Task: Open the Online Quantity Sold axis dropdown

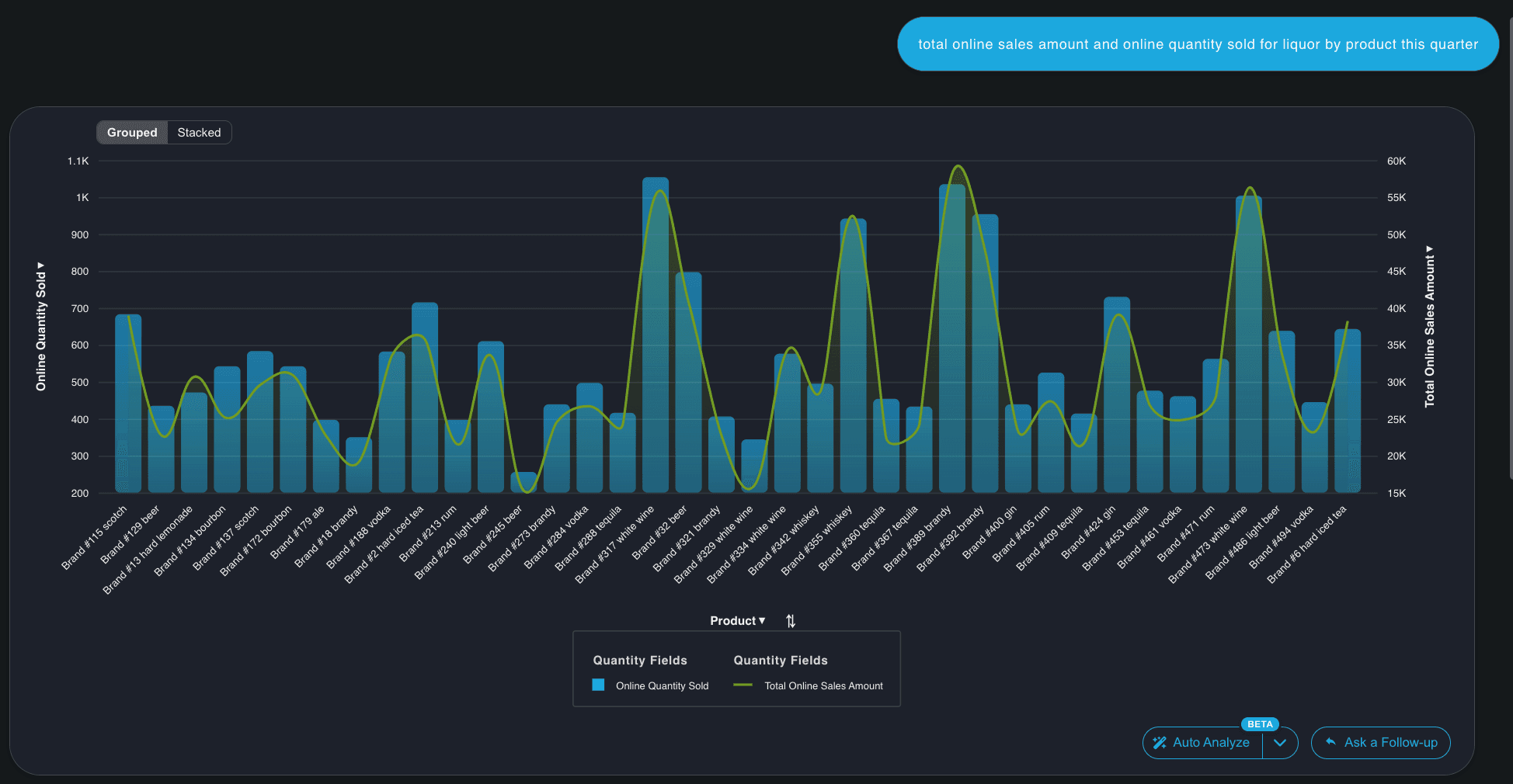Action: 41,326
